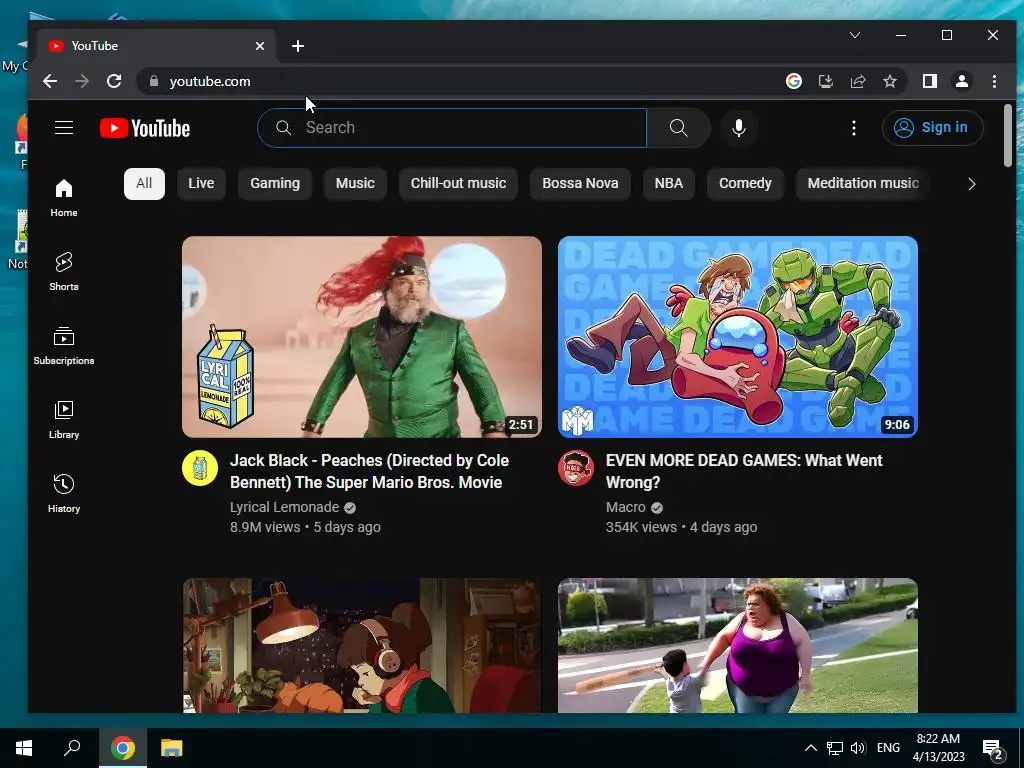
Task: Select the All filter chip
Action: (144, 184)
